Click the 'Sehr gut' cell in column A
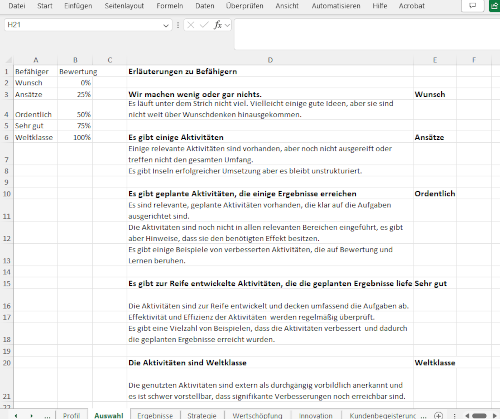This screenshot has height=419, width=500. (x=36, y=126)
